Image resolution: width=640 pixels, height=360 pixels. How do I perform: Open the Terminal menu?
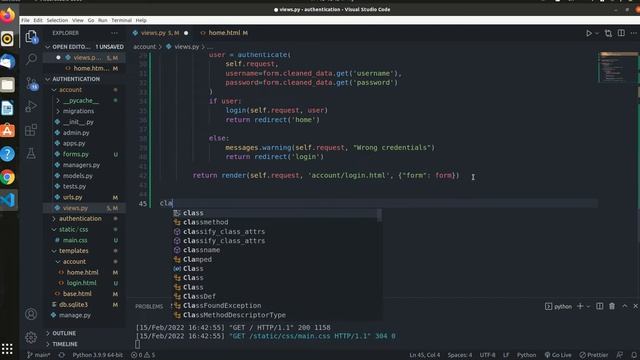tap(121, 20)
